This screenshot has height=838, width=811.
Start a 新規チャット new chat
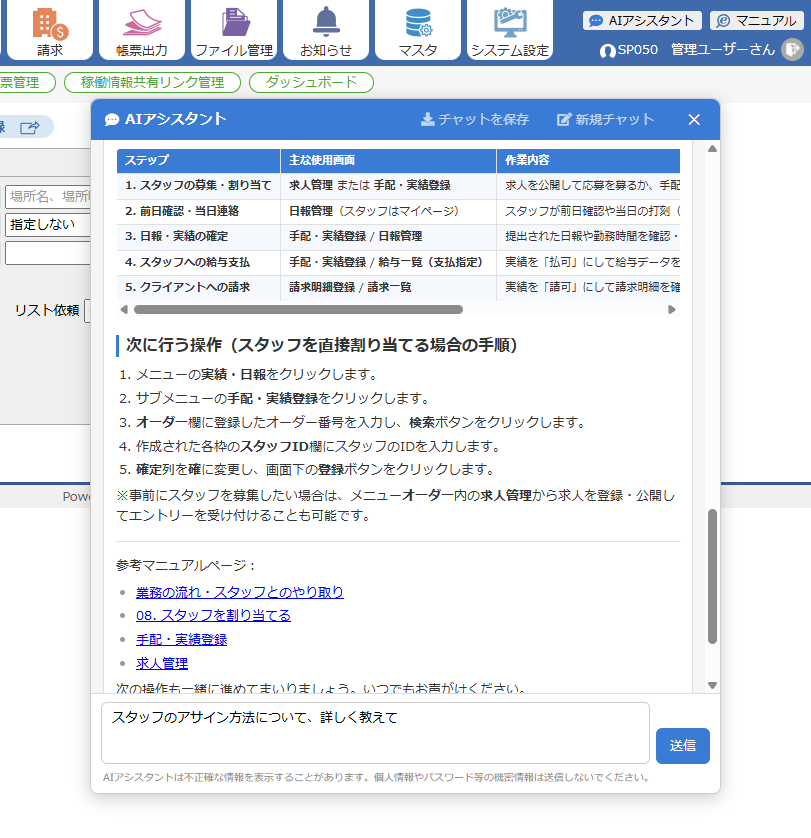coord(606,119)
